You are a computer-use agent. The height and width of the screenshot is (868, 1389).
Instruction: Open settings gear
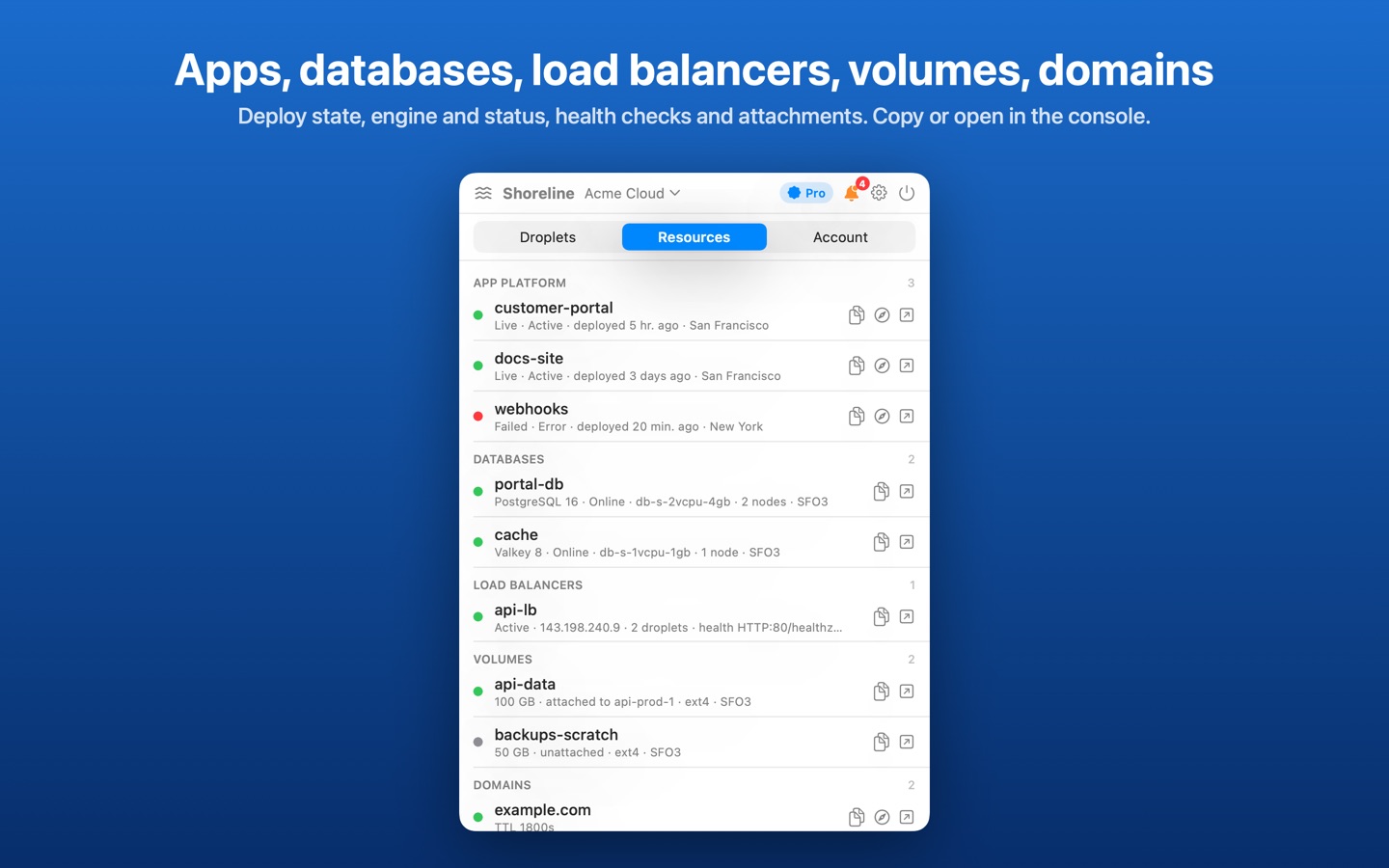[879, 193]
